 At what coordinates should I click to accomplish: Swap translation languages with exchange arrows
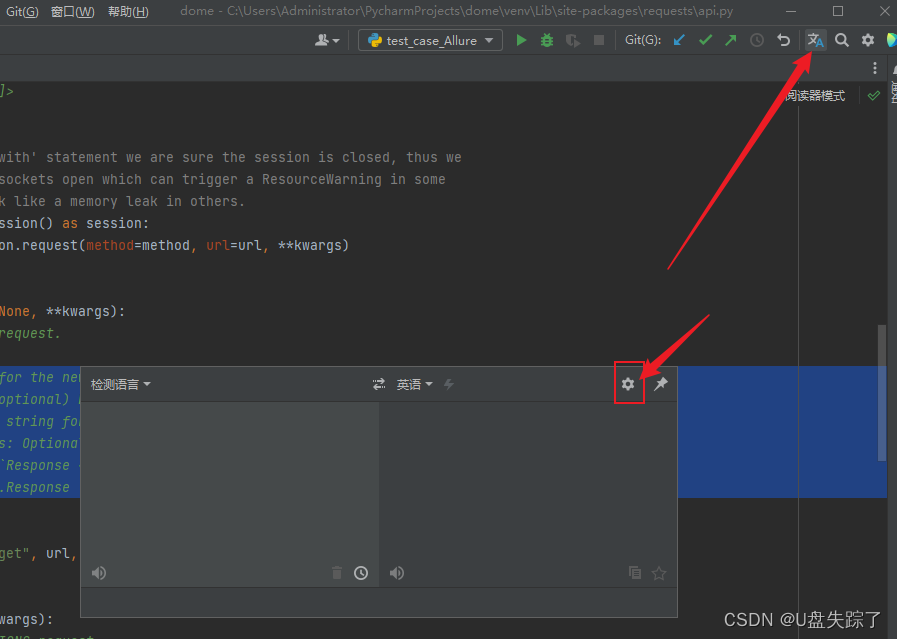click(378, 383)
